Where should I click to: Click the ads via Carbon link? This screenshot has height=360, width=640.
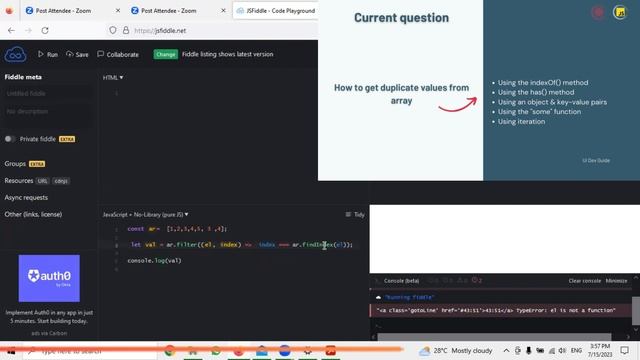(49, 333)
